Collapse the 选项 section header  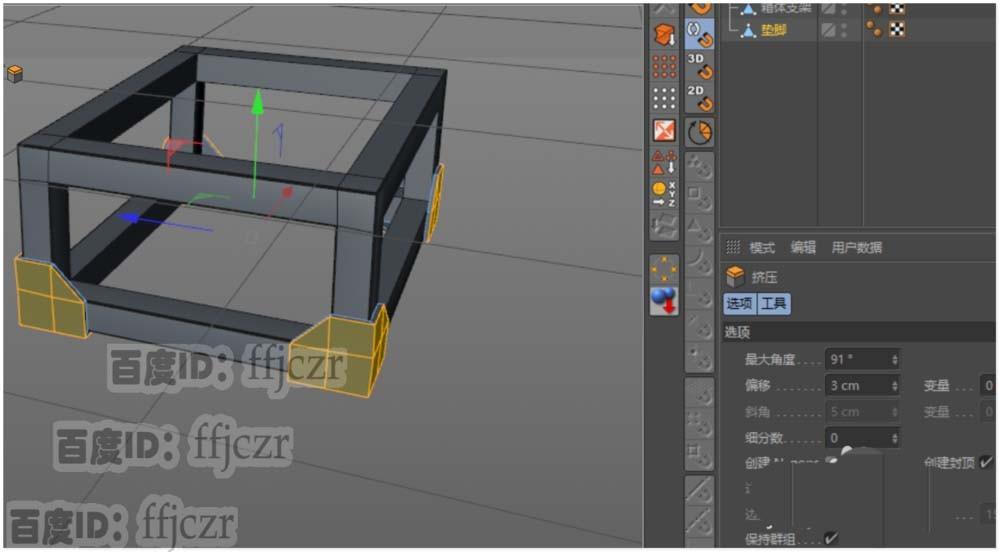(858, 332)
